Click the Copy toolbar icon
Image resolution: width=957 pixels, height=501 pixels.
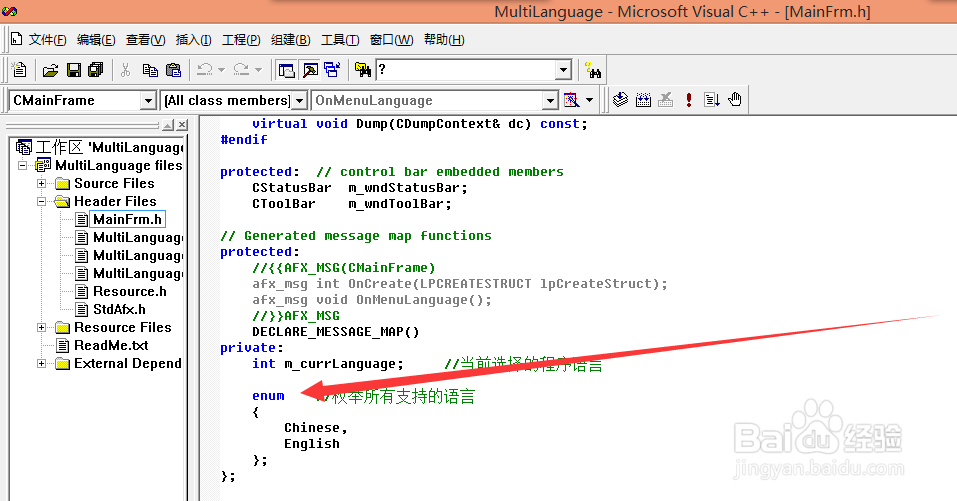150,70
